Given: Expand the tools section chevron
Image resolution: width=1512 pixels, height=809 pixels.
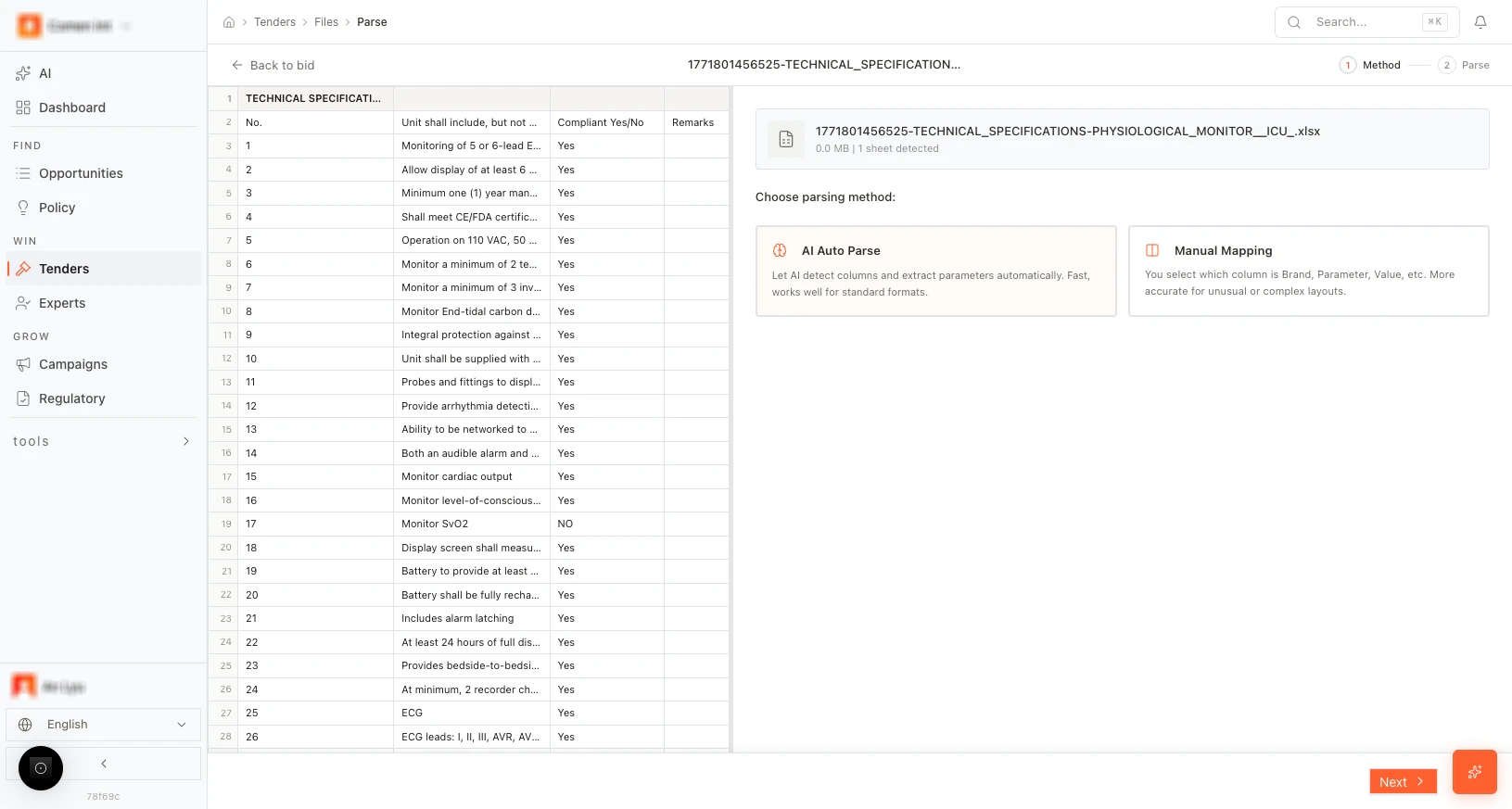Looking at the screenshot, I should pos(186,441).
